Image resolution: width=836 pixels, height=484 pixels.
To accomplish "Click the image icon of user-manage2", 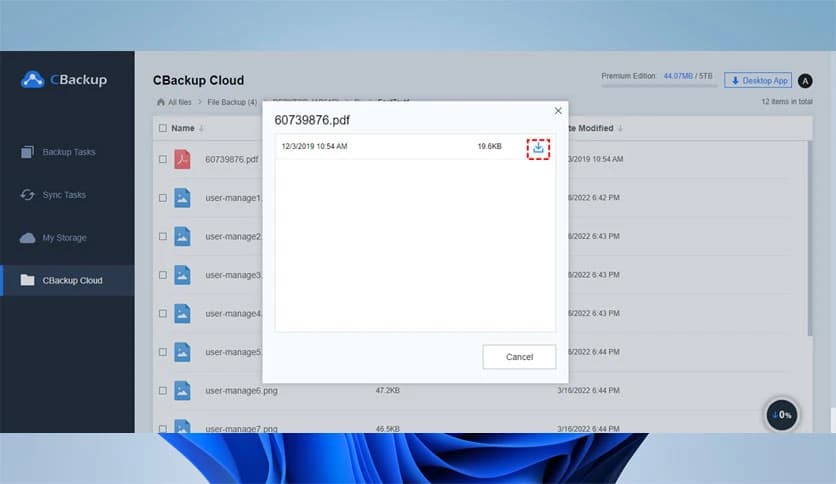I will click(x=182, y=237).
